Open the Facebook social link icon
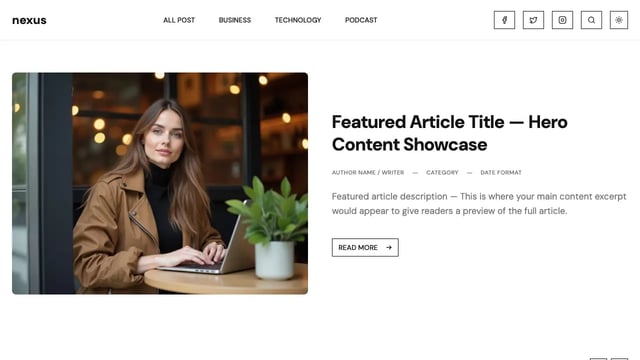 pyautogui.click(x=504, y=20)
